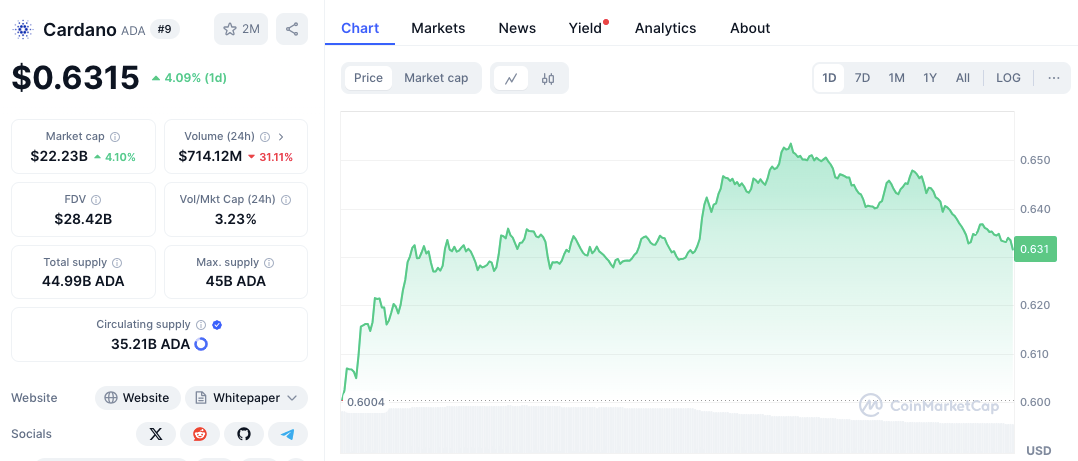
Task: Open the share icon button
Action: pyautogui.click(x=292, y=29)
